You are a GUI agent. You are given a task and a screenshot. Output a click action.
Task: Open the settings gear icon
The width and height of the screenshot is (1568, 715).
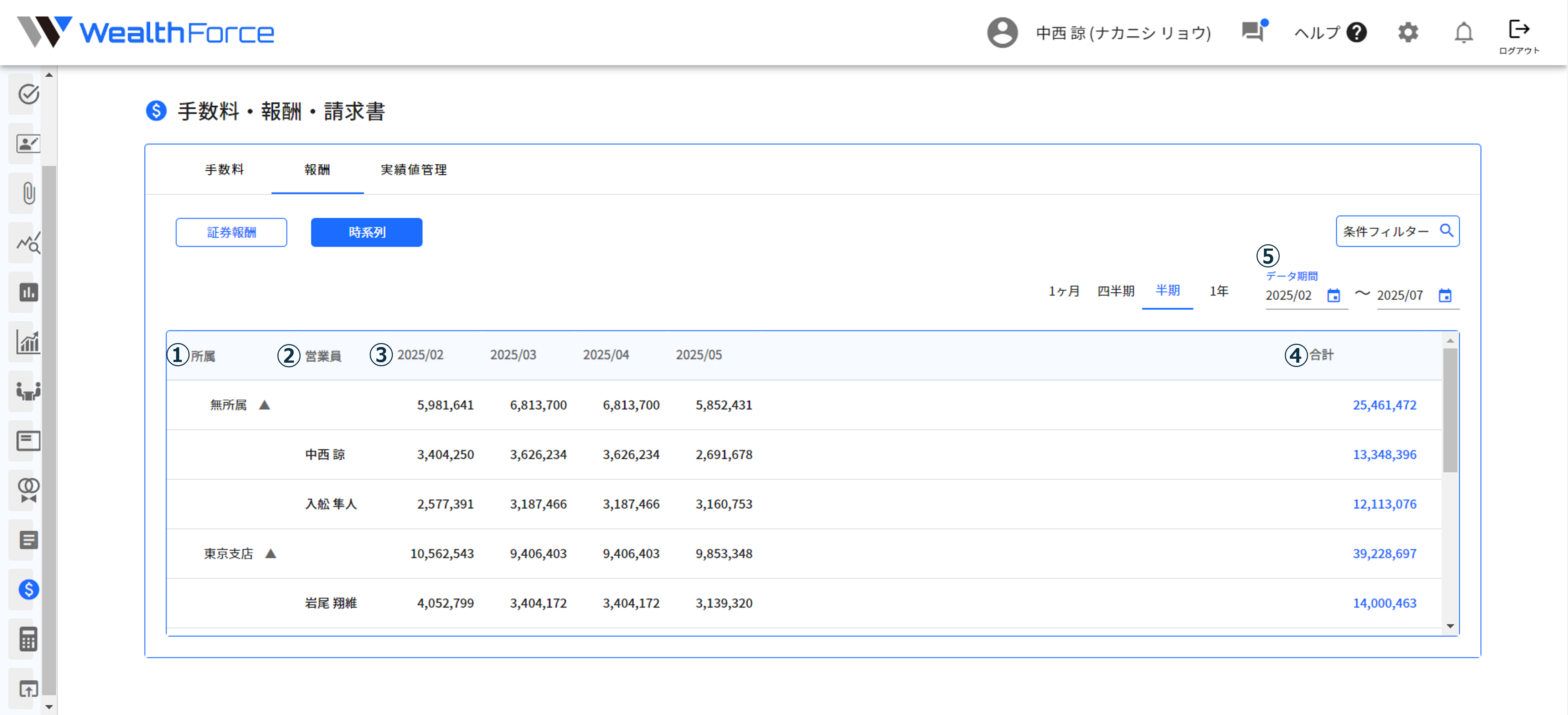[1408, 32]
